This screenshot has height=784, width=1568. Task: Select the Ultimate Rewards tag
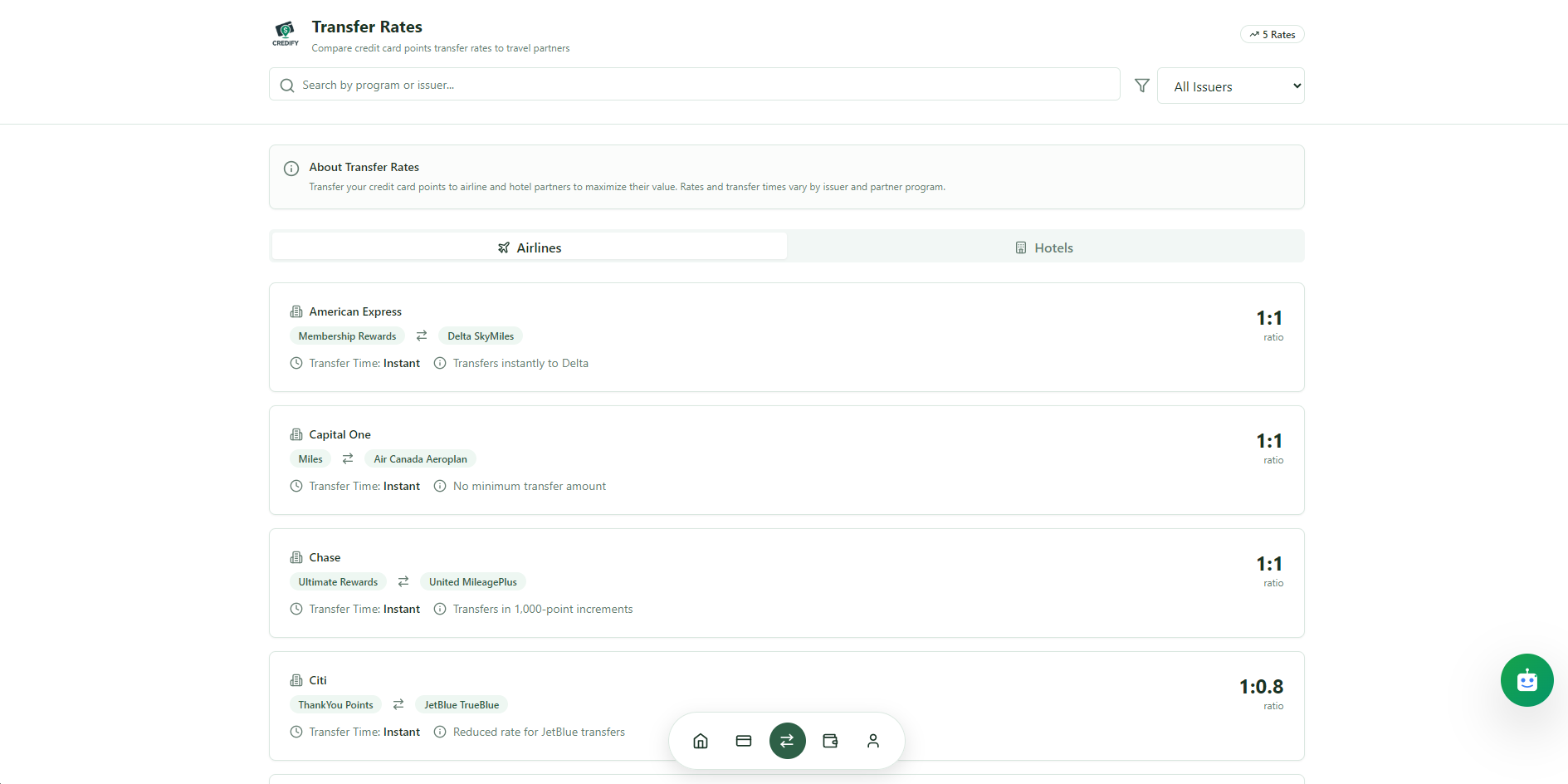(x=338, y=581)
